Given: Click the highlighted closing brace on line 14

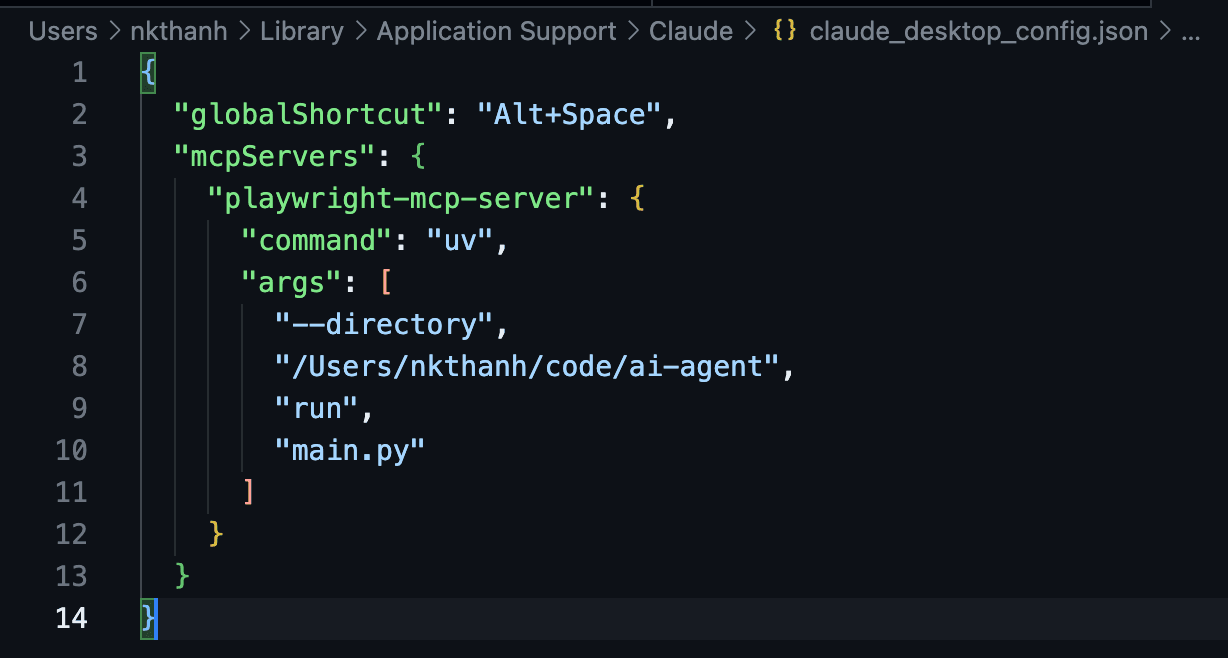Looking at the screenshot, I should (149, 619).
